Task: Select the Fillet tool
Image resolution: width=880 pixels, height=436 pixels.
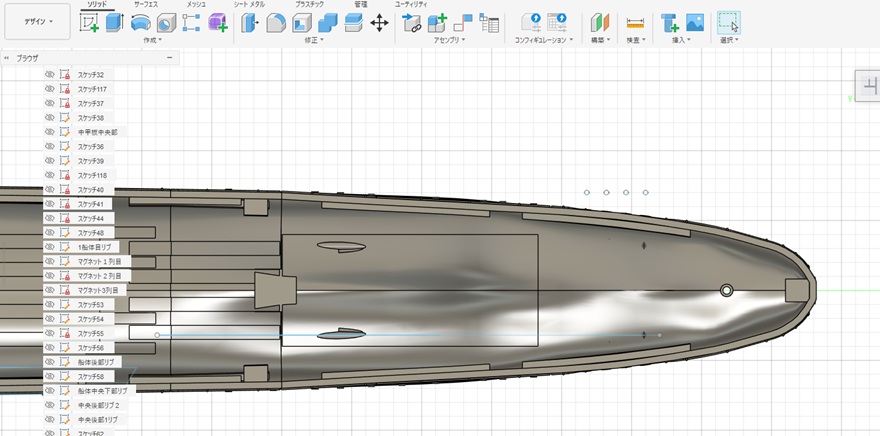Action: point(275,22)
